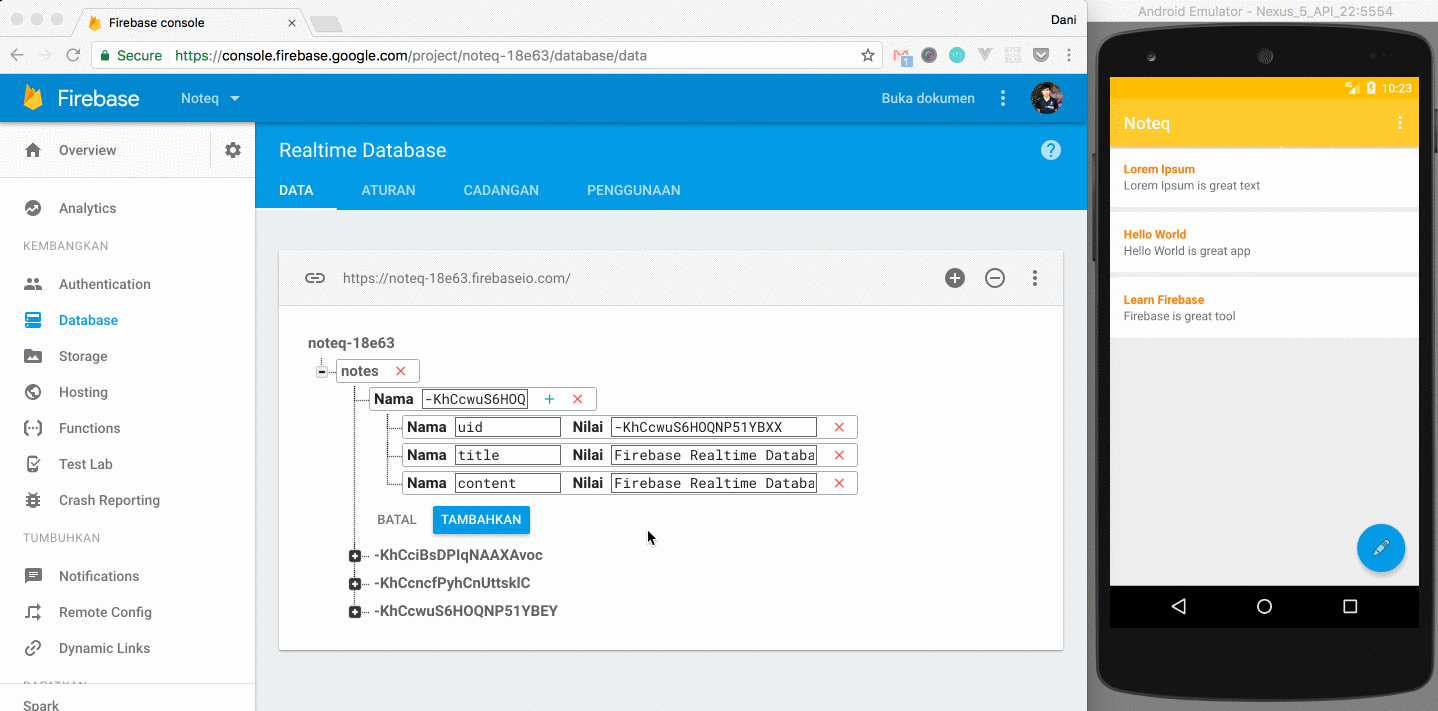Open the Firebase header overflow menu

tap(1003, 98)
